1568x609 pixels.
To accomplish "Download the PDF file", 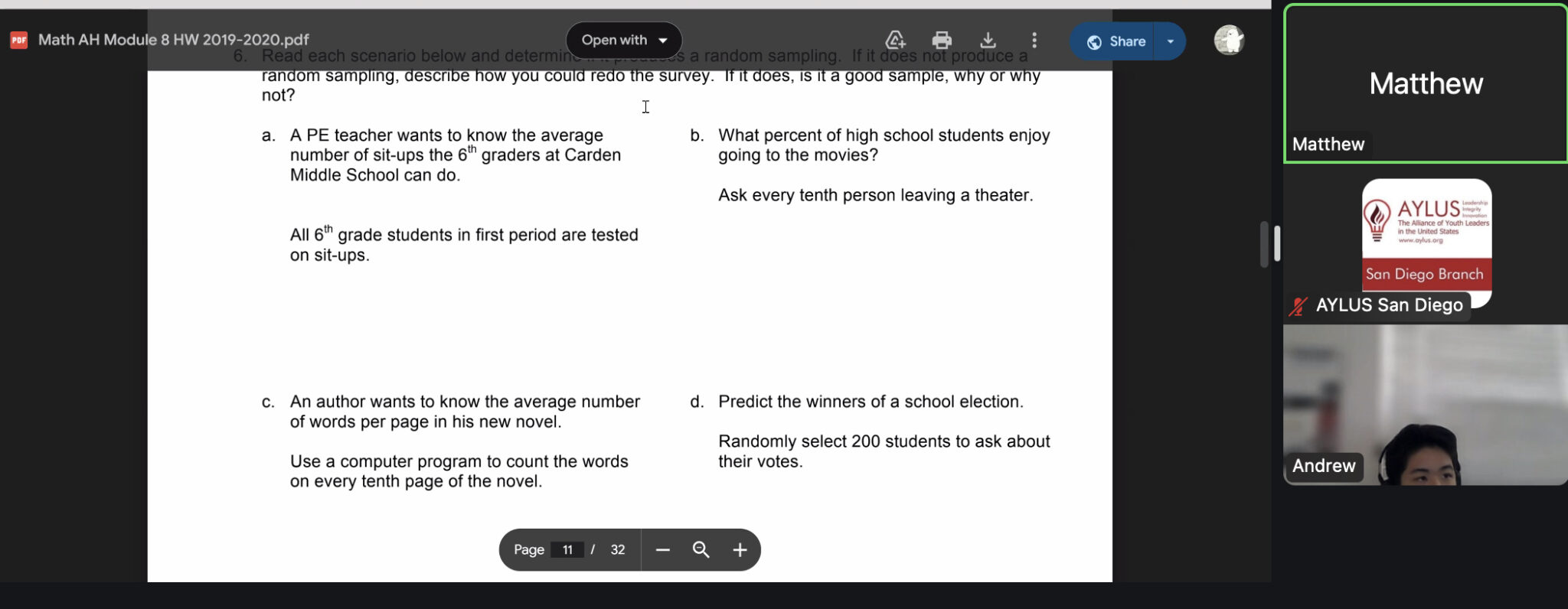I will click(x=988, y=40).
